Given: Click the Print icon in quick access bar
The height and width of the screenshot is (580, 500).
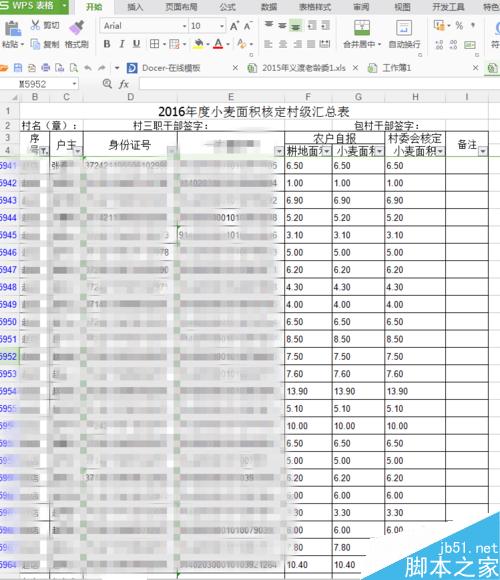Looking at the screenshot, I should pos(46,68).
